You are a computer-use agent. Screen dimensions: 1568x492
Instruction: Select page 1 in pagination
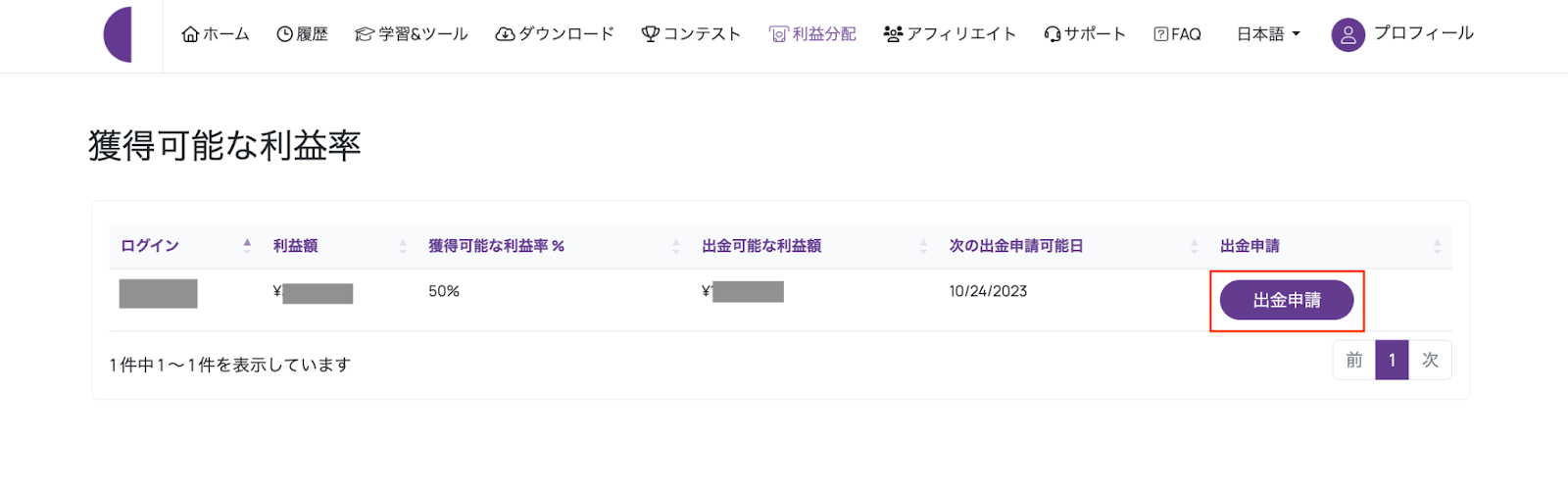click(x=1392, y=360)
